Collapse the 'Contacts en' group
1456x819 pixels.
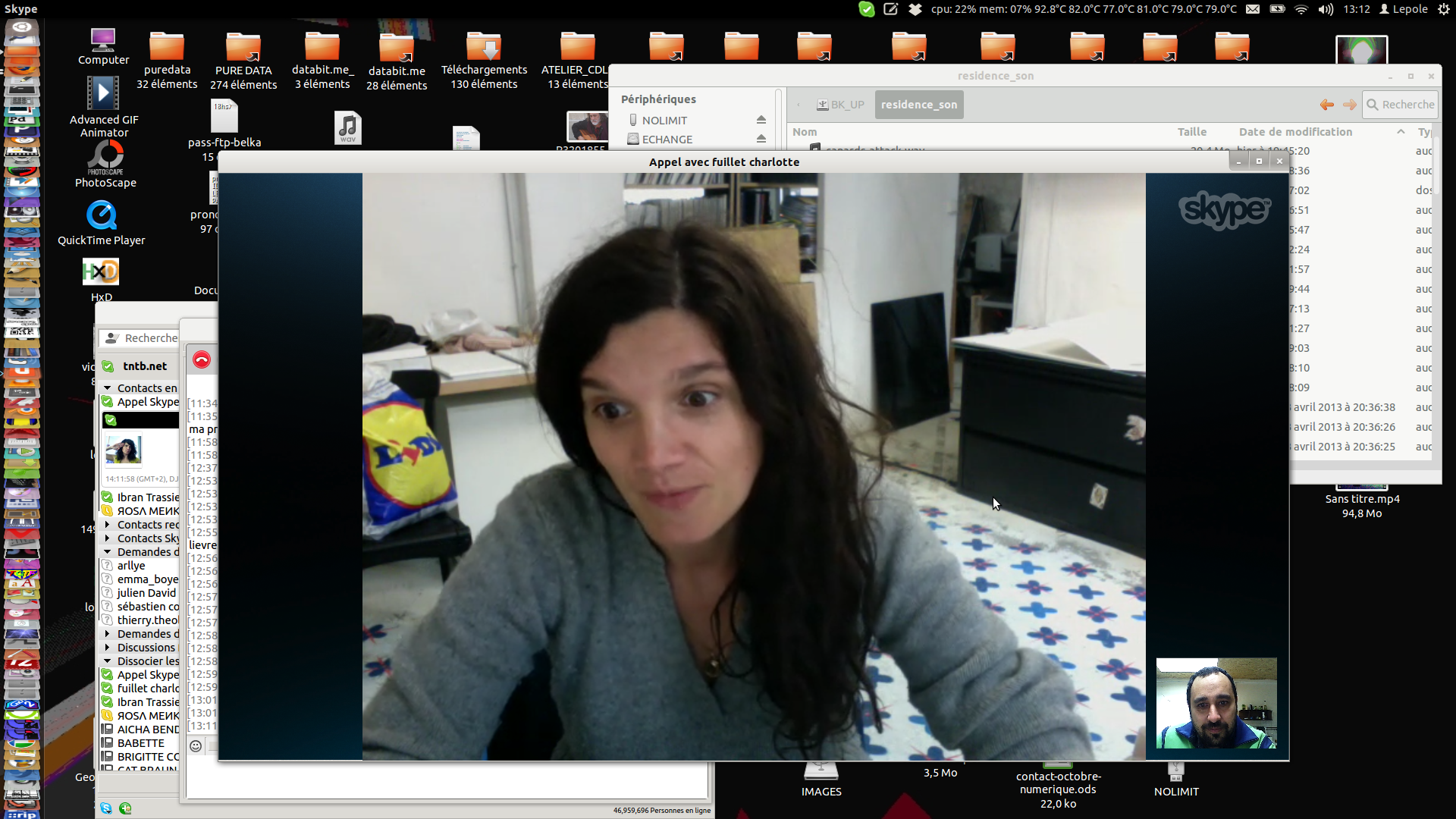108,388
